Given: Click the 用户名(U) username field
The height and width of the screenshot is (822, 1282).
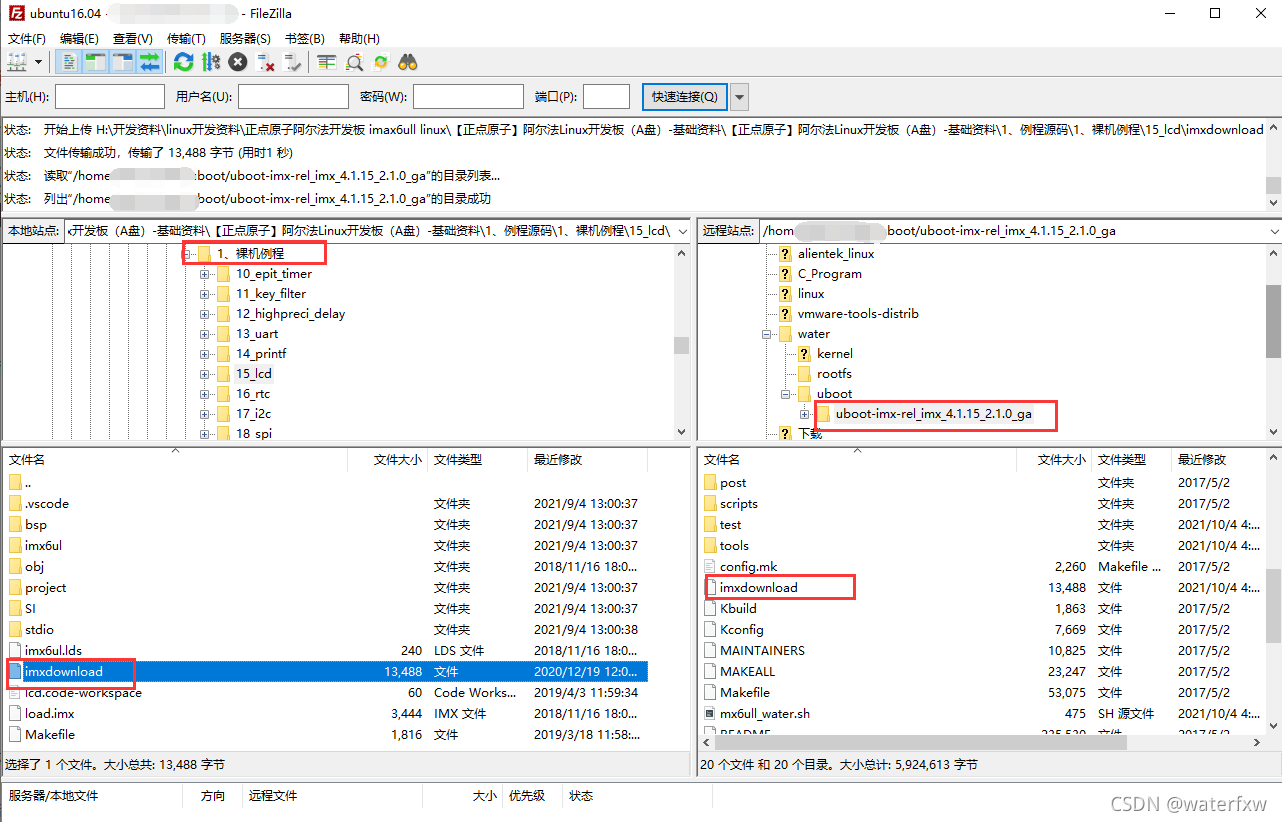Looking at the screenshot, I should coord(293,97).
